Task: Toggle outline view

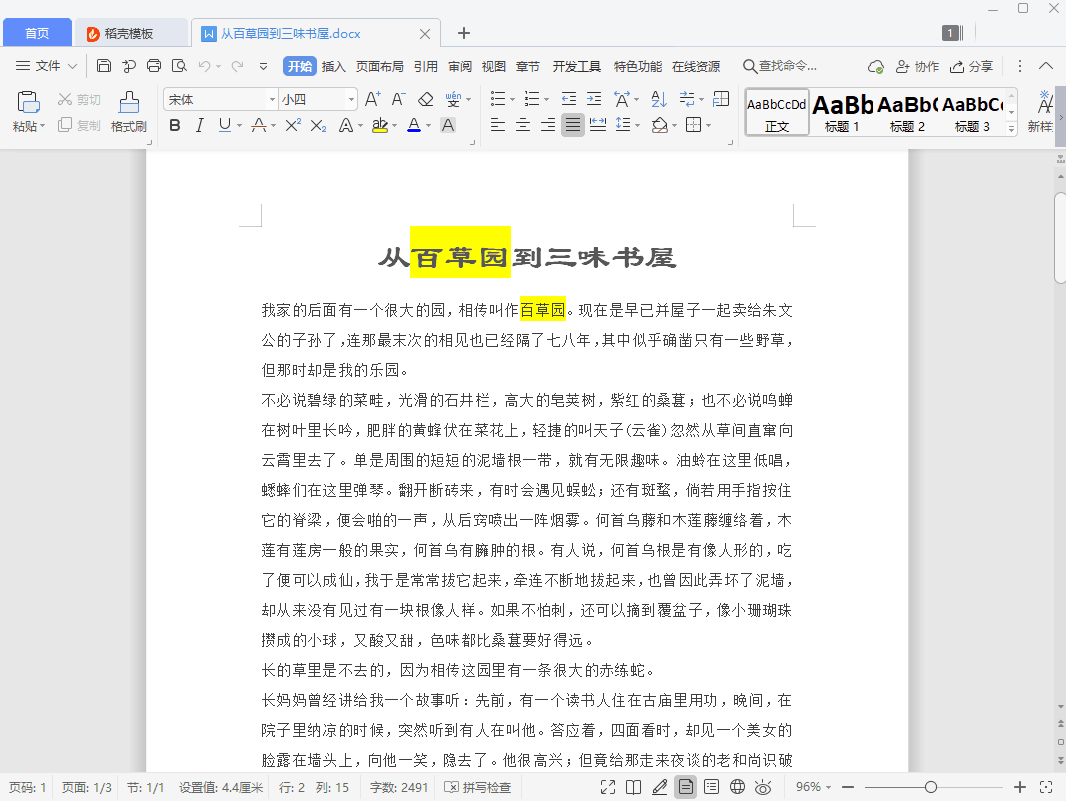Action: click(x=711, y=787)
